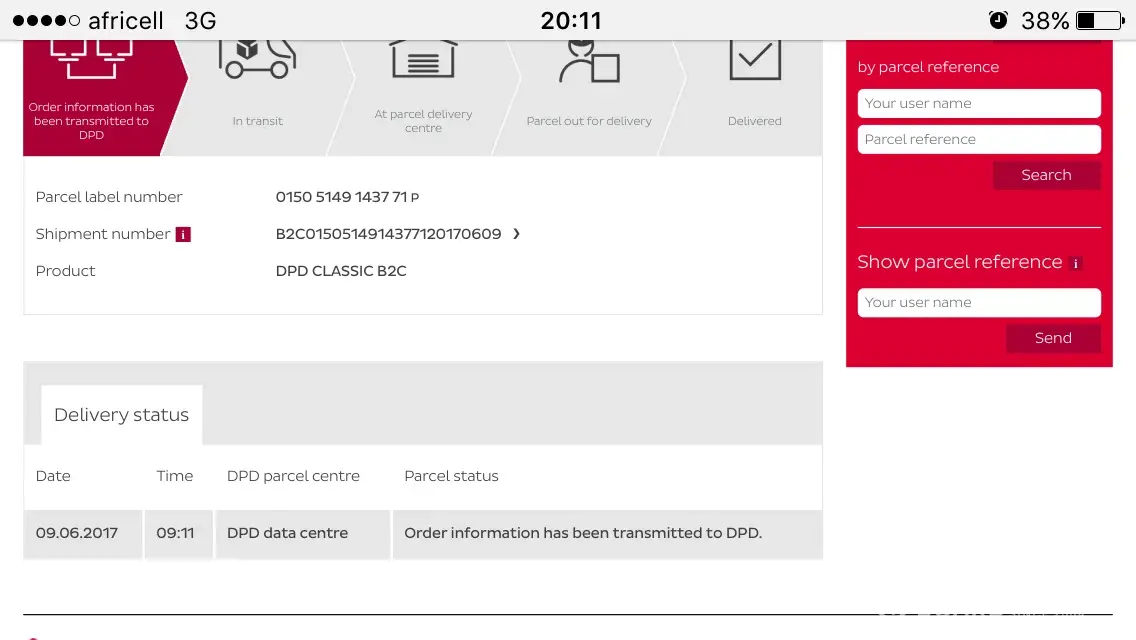Click the Shipment number info icon
The width and height of the screenshot is (1136, 640).
183,234
